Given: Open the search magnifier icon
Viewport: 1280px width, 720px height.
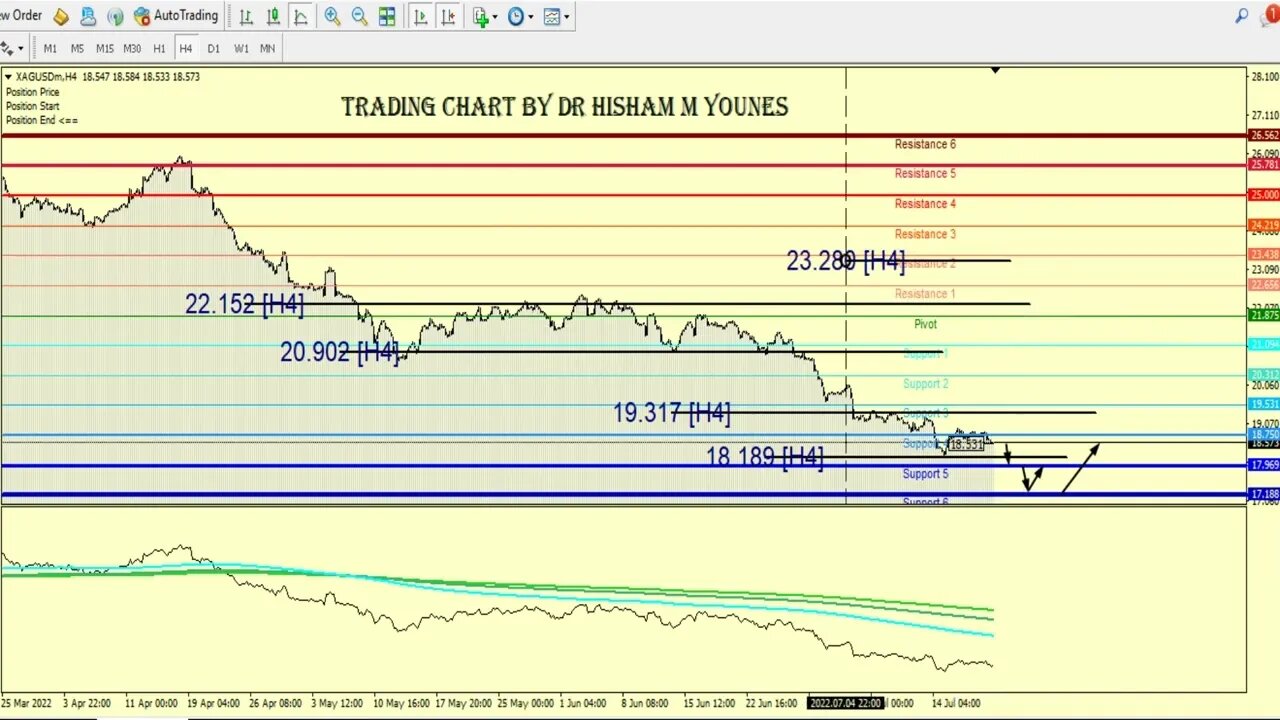Looking at the screenshot, I should [1242, 15].
